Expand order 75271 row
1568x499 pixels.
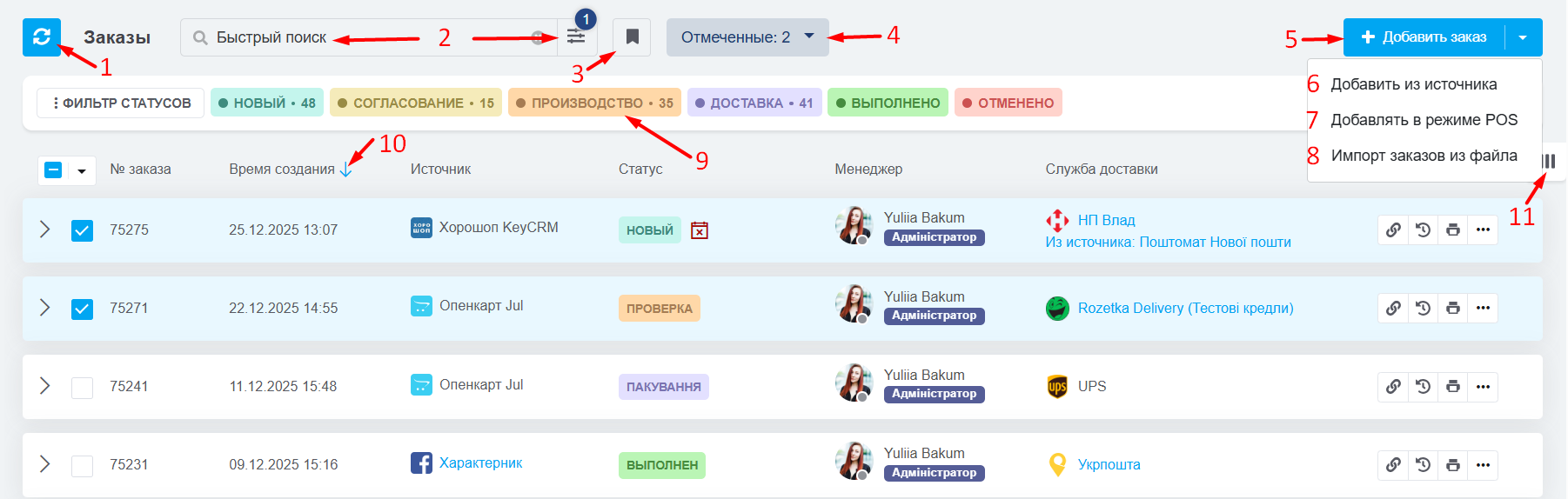click(45, 307)
